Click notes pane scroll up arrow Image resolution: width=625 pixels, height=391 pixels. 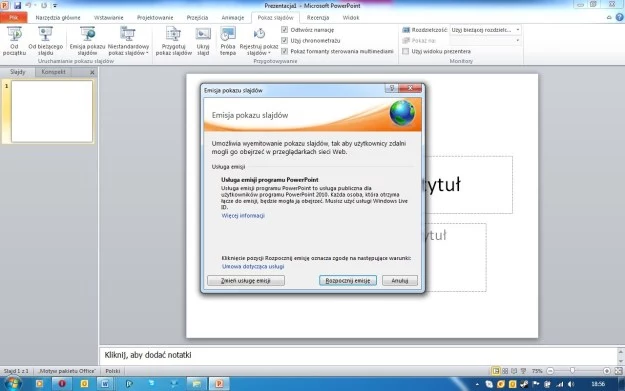621,351
